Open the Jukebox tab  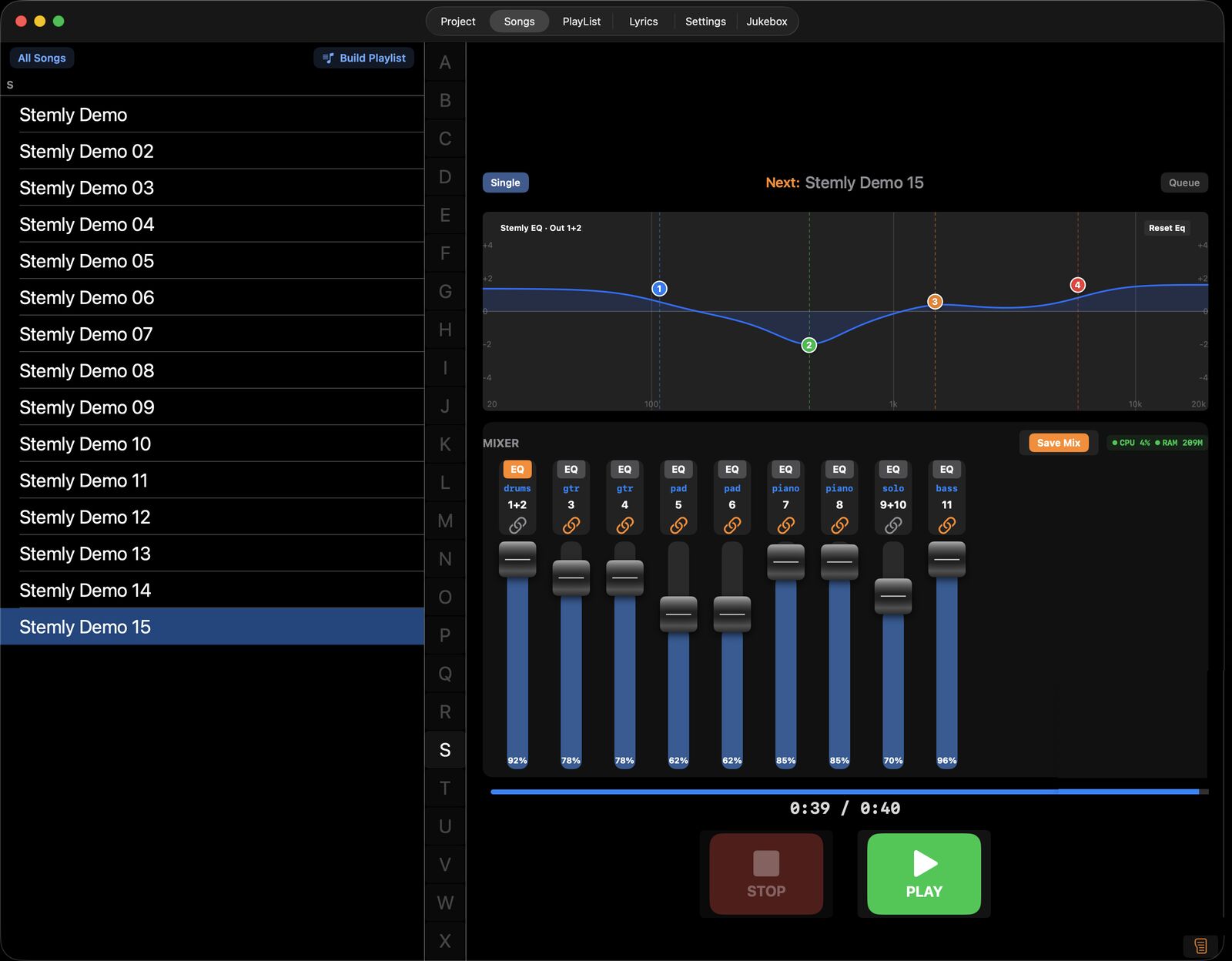point(767,22)
